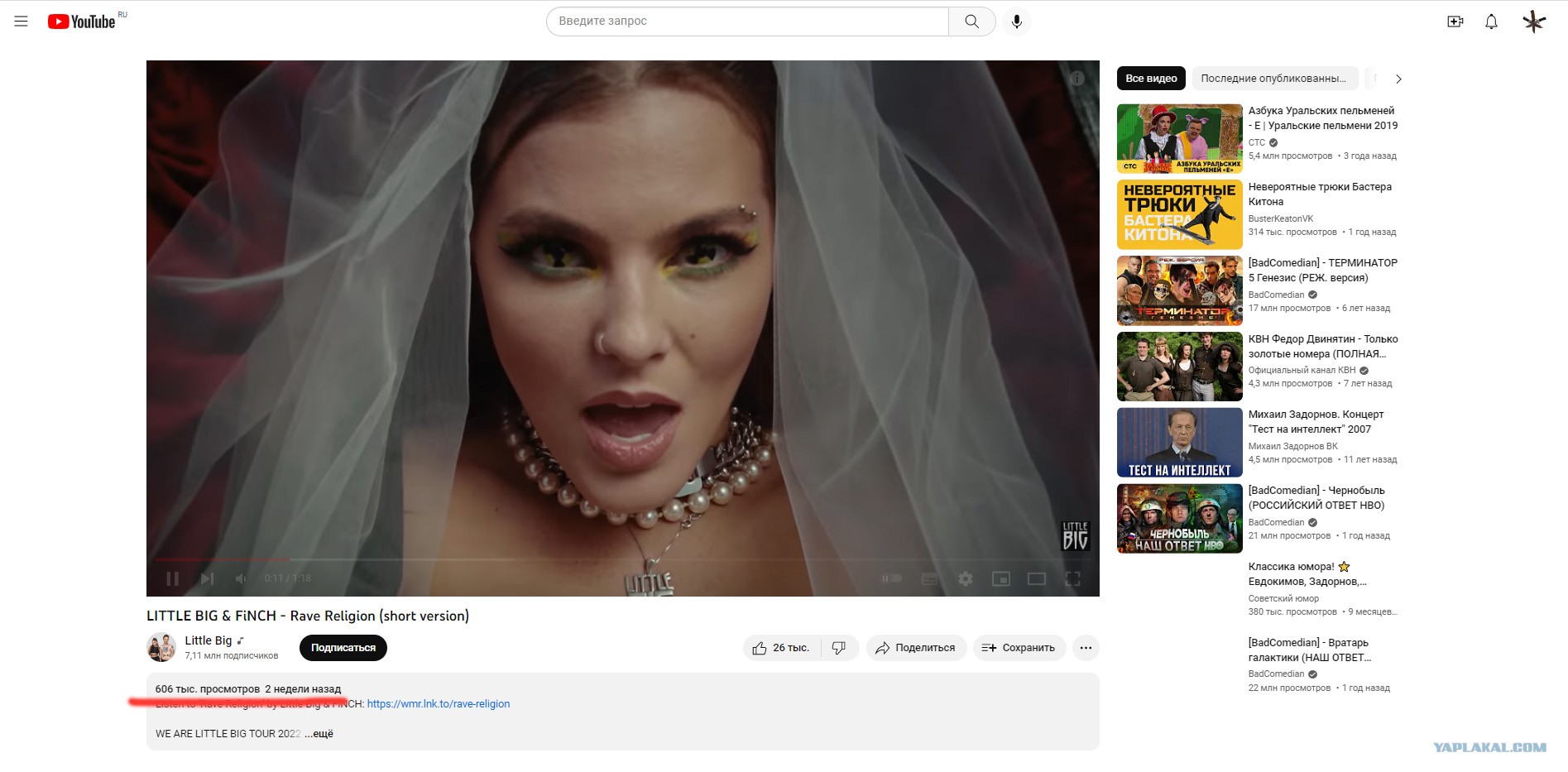Open the Азбука Уральских пельменей video title
The width and height of the screenshot is (1568, 772).
[x=1323, y=118]
